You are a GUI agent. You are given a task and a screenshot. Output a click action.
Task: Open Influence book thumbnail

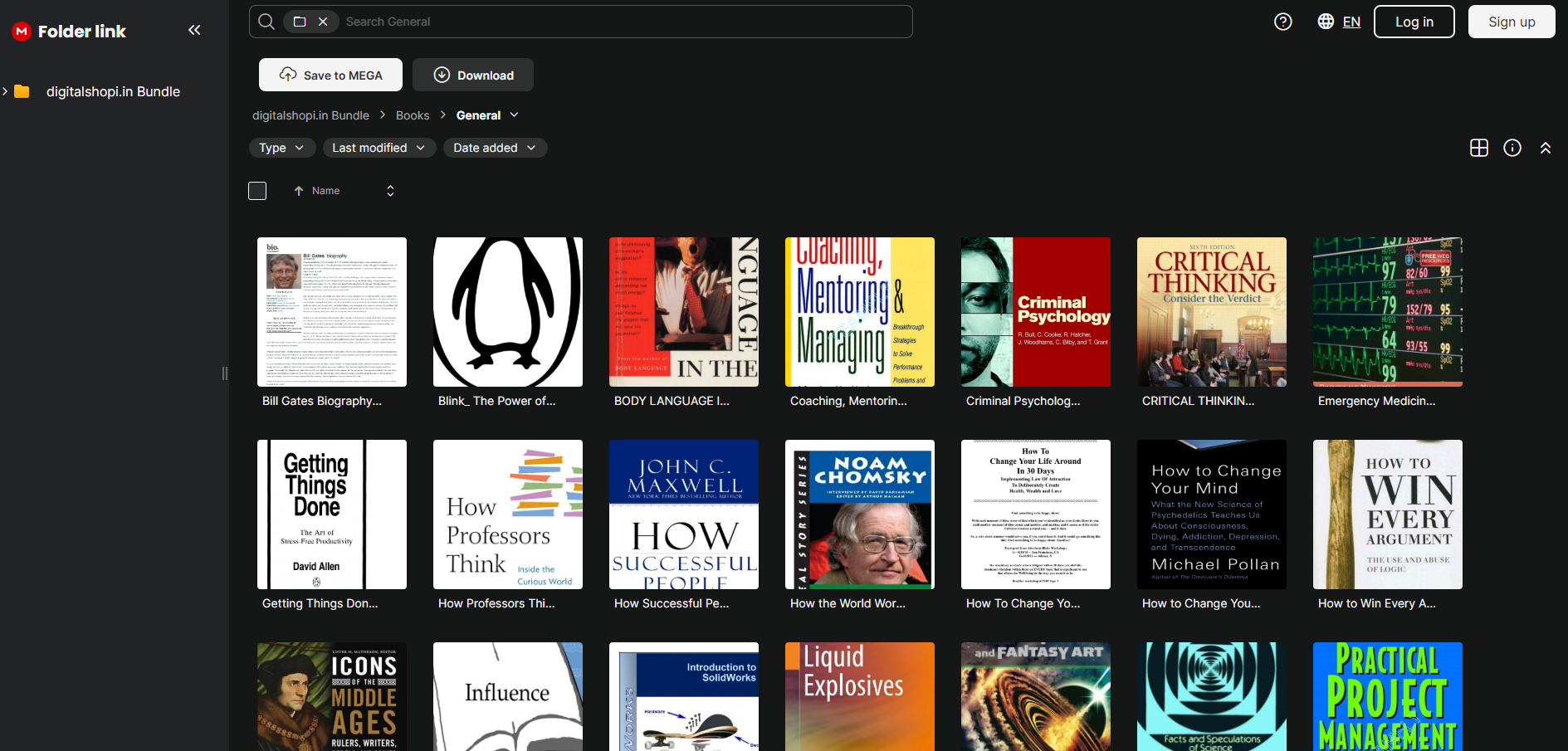pos(508,697)
